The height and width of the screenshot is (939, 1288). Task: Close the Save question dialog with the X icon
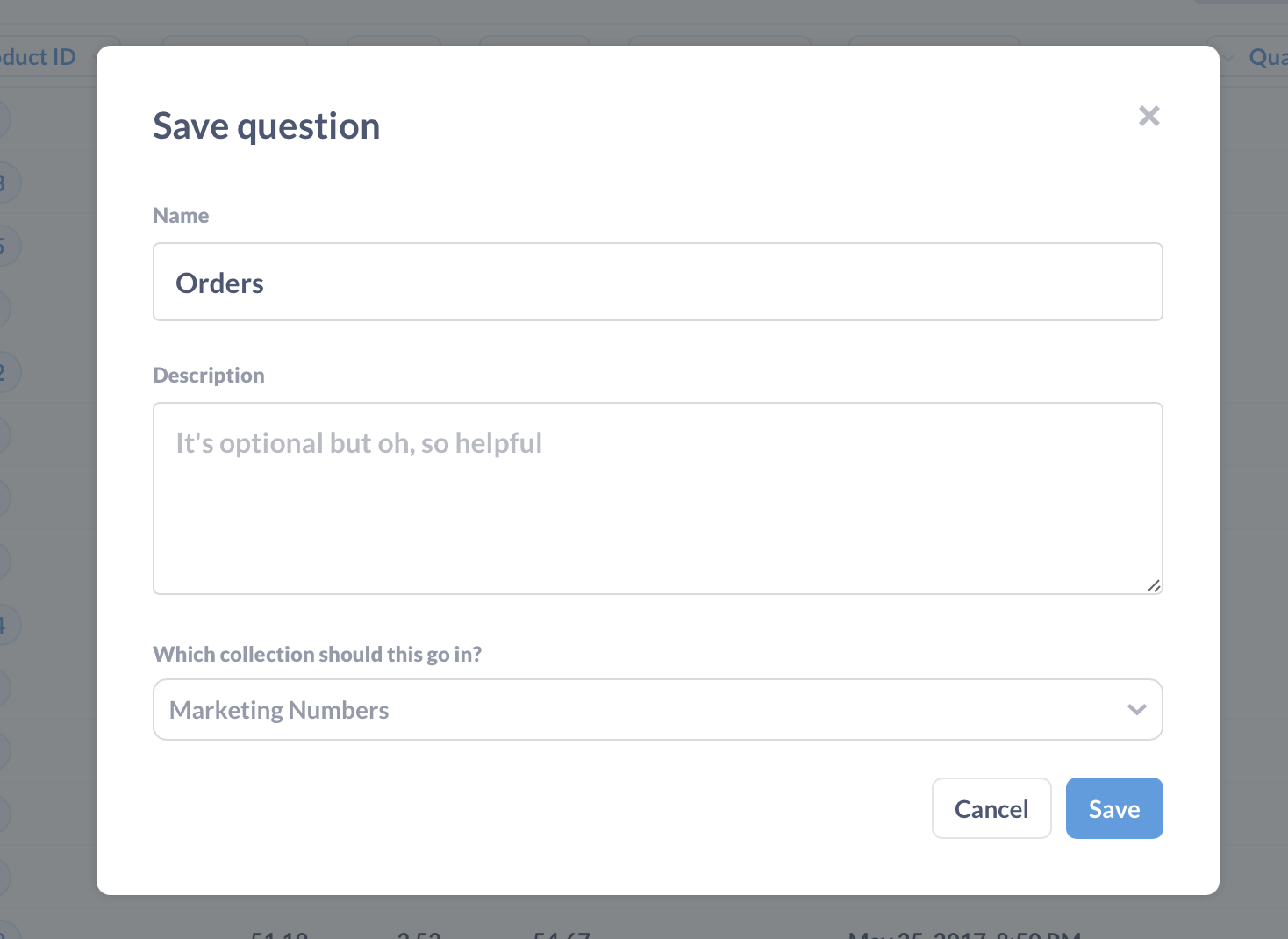coord(1148,116)
